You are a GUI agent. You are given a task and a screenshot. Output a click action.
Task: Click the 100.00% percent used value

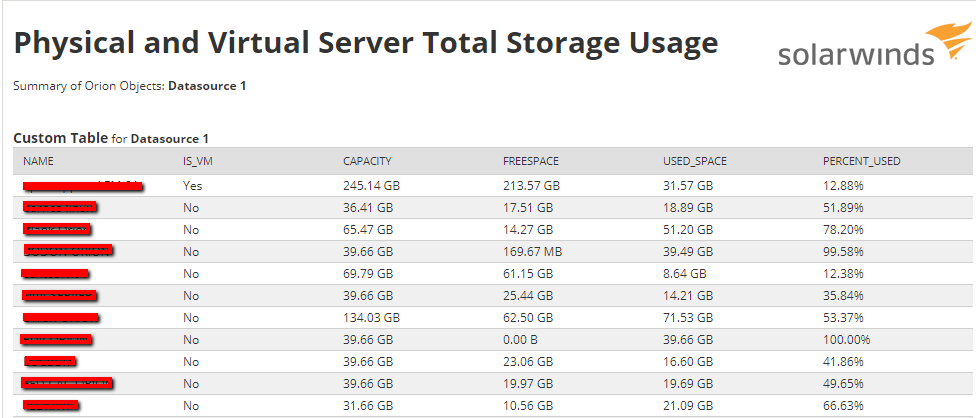pos(847,339)
